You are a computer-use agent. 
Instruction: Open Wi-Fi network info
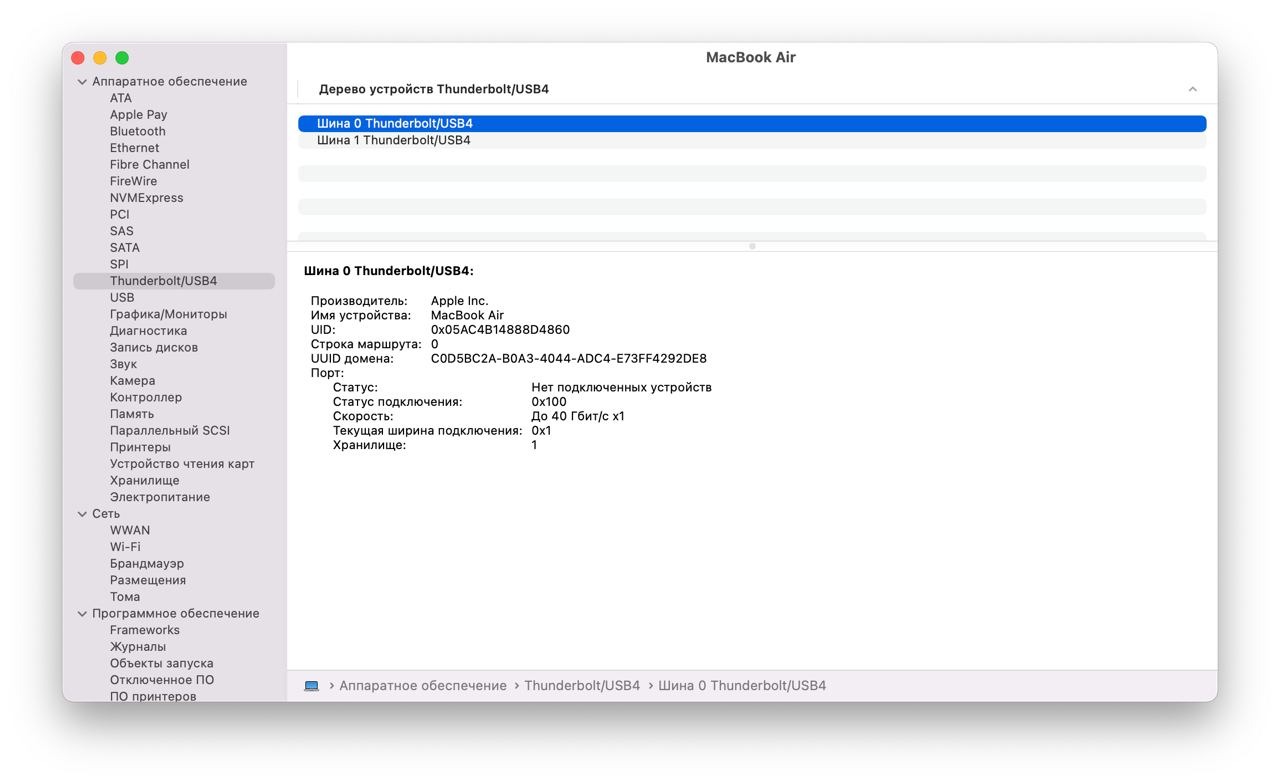click(x=125, y=547)
